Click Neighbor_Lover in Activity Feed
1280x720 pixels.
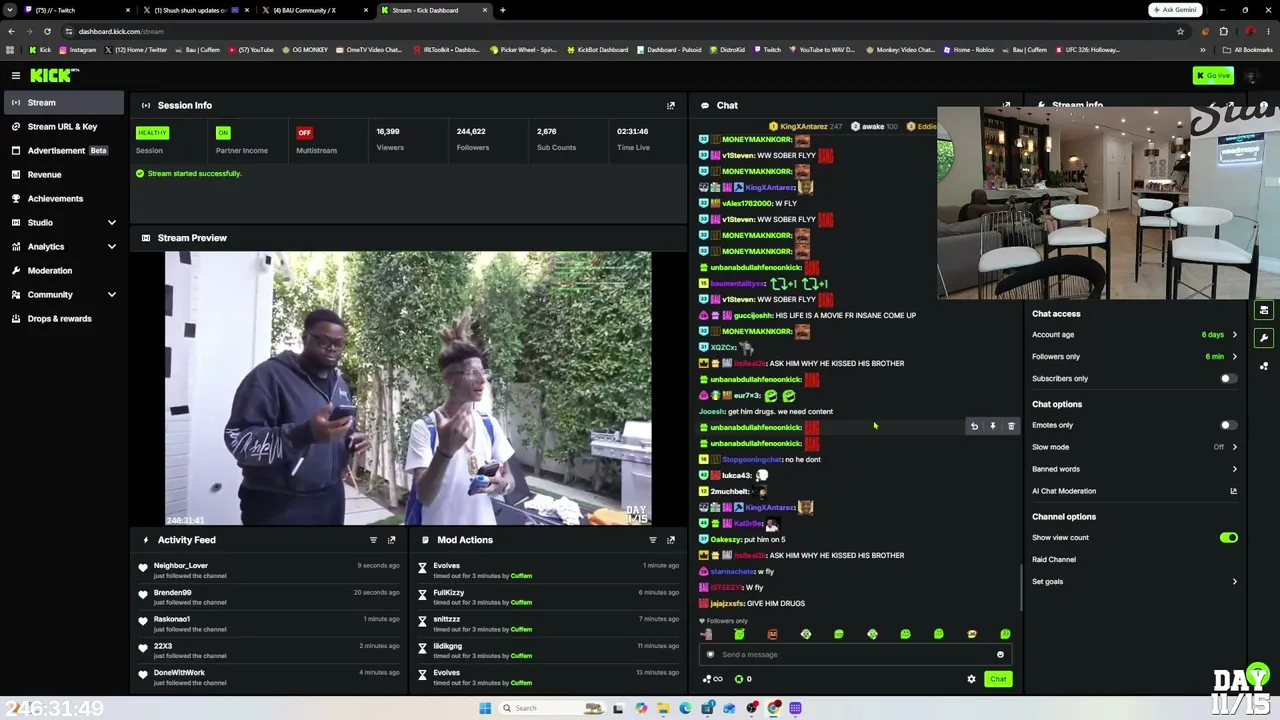181,566
